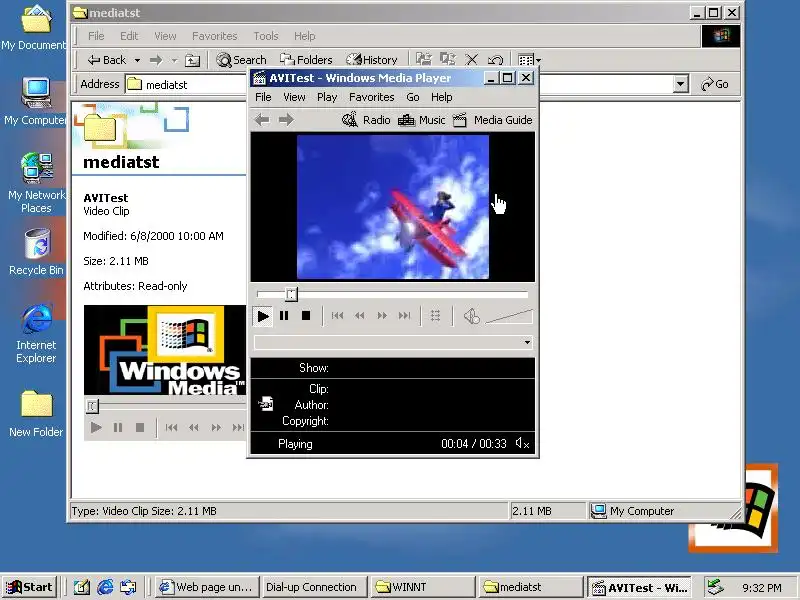Image resolution: width=800 pixels, height=600 pixels.
Task: Pause preview clip in Explorer side pane
Action: tap(118, 428)
